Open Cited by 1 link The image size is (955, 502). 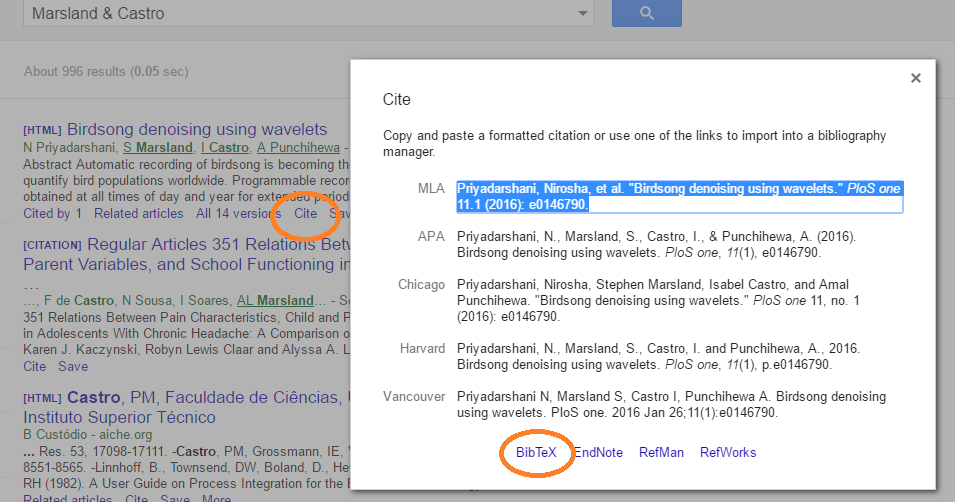(x=52, y=214)
